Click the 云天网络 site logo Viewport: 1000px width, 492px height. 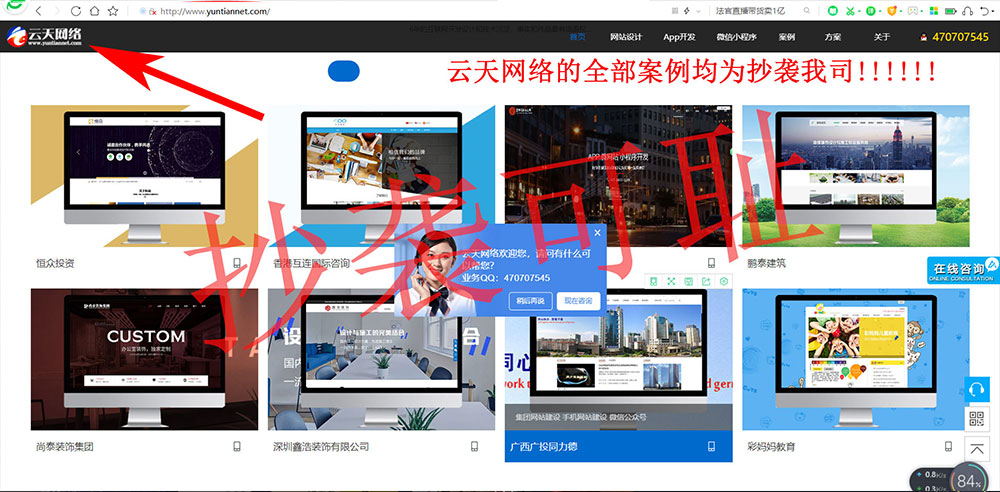click(x=45, y=36)
